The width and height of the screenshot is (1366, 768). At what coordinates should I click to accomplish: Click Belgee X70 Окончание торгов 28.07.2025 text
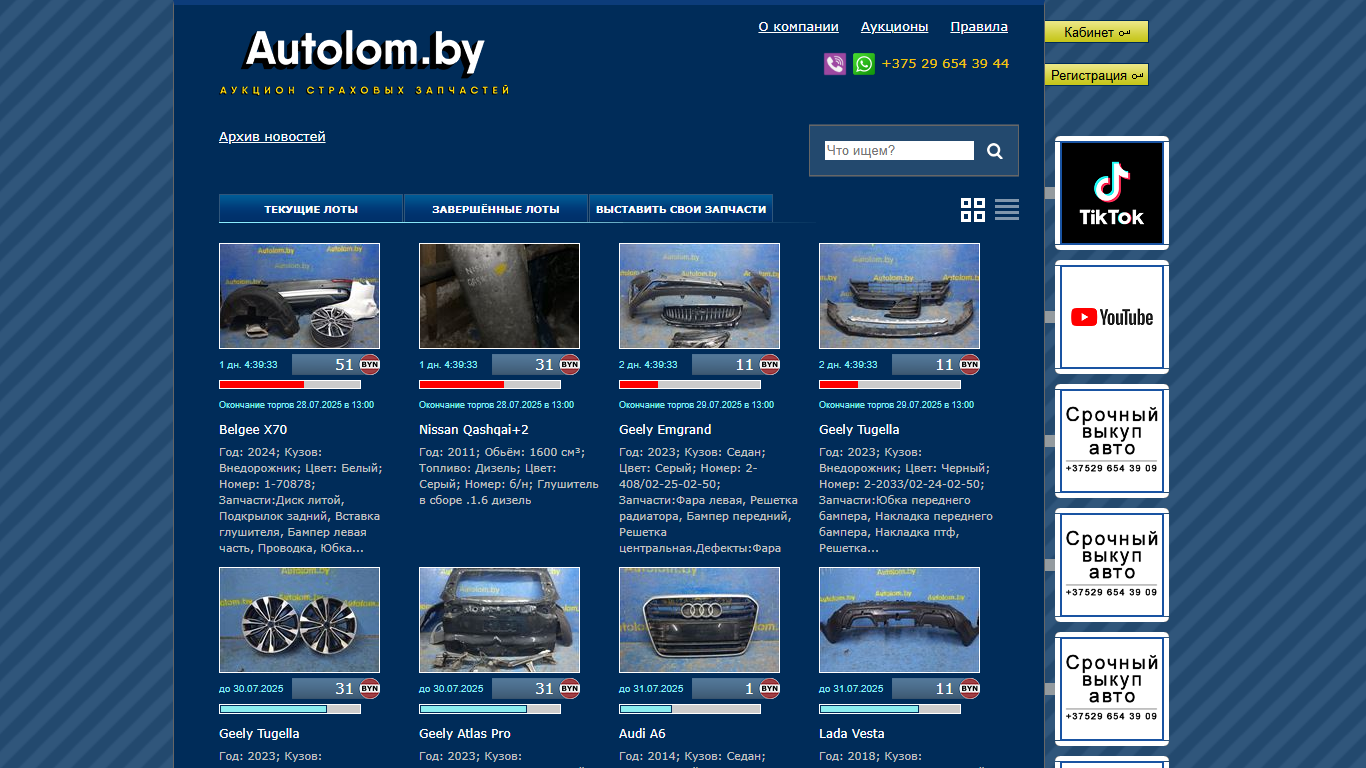(296, 405)
